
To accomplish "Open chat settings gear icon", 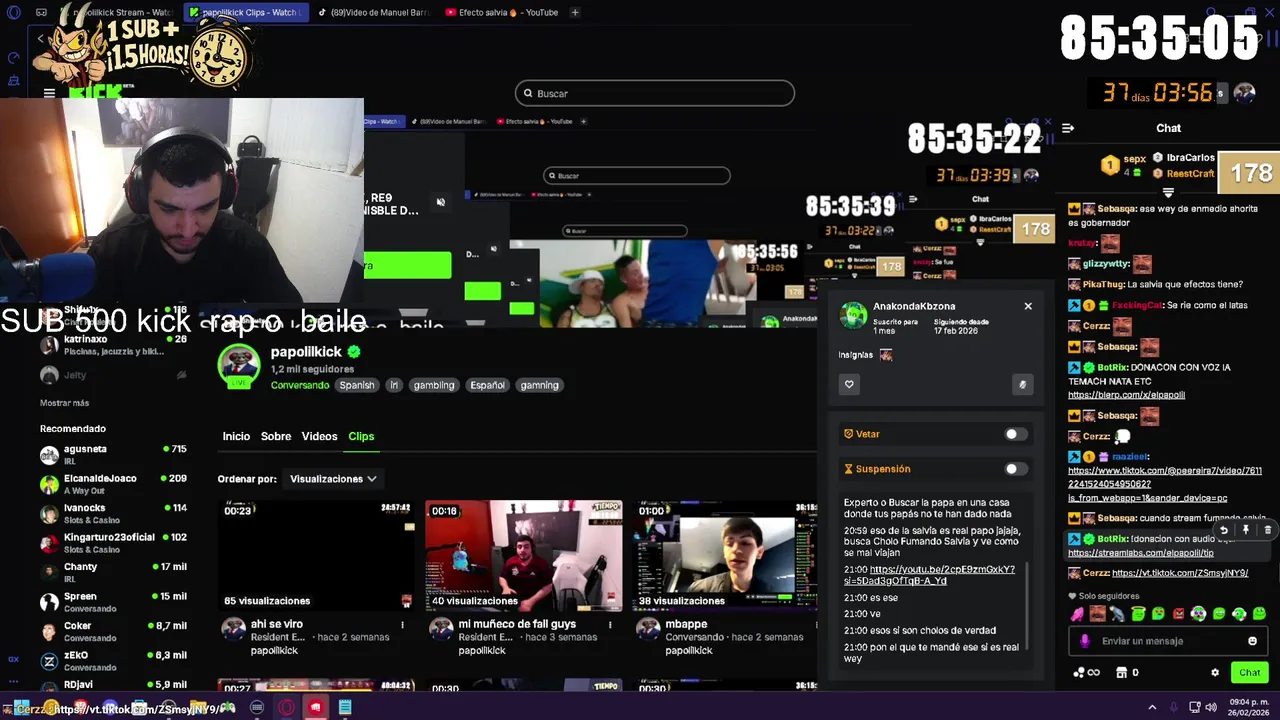I will [1215, 673].
